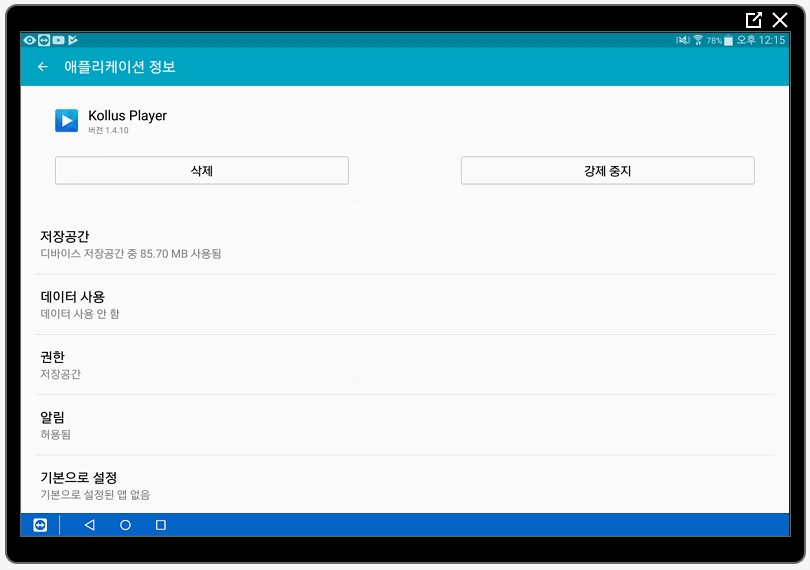The image size is (810, 570).
Task: Tap the recent apps square button
Action: tap(161, 525)
